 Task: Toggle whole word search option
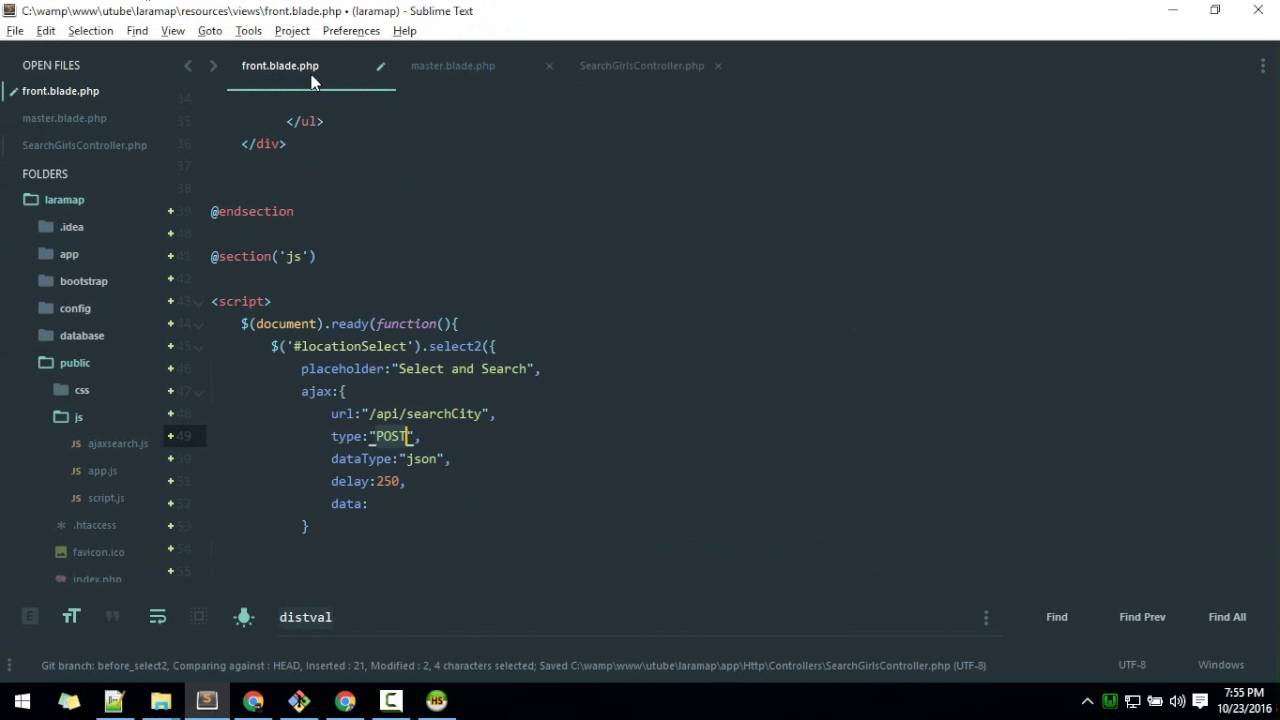click(113, 617)
